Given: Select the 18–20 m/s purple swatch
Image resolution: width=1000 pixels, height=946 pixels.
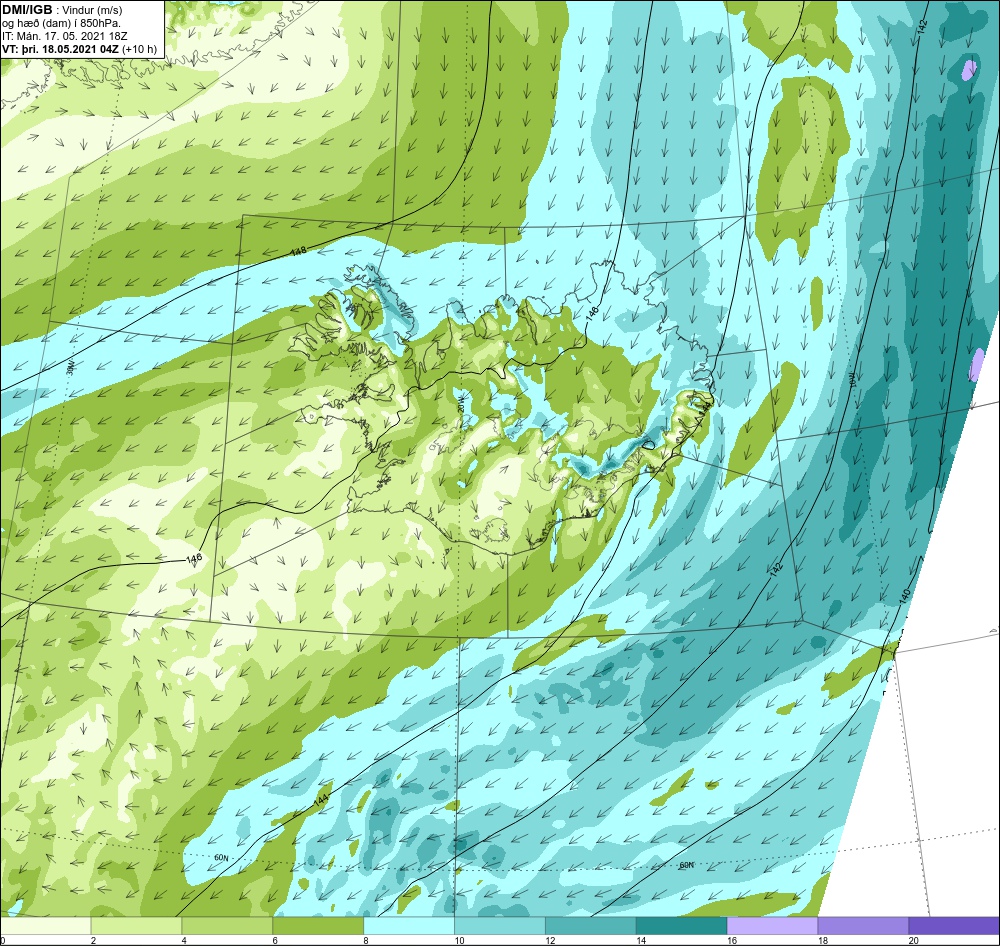Looking at the screenshot, I should click(x=864, y=925).
